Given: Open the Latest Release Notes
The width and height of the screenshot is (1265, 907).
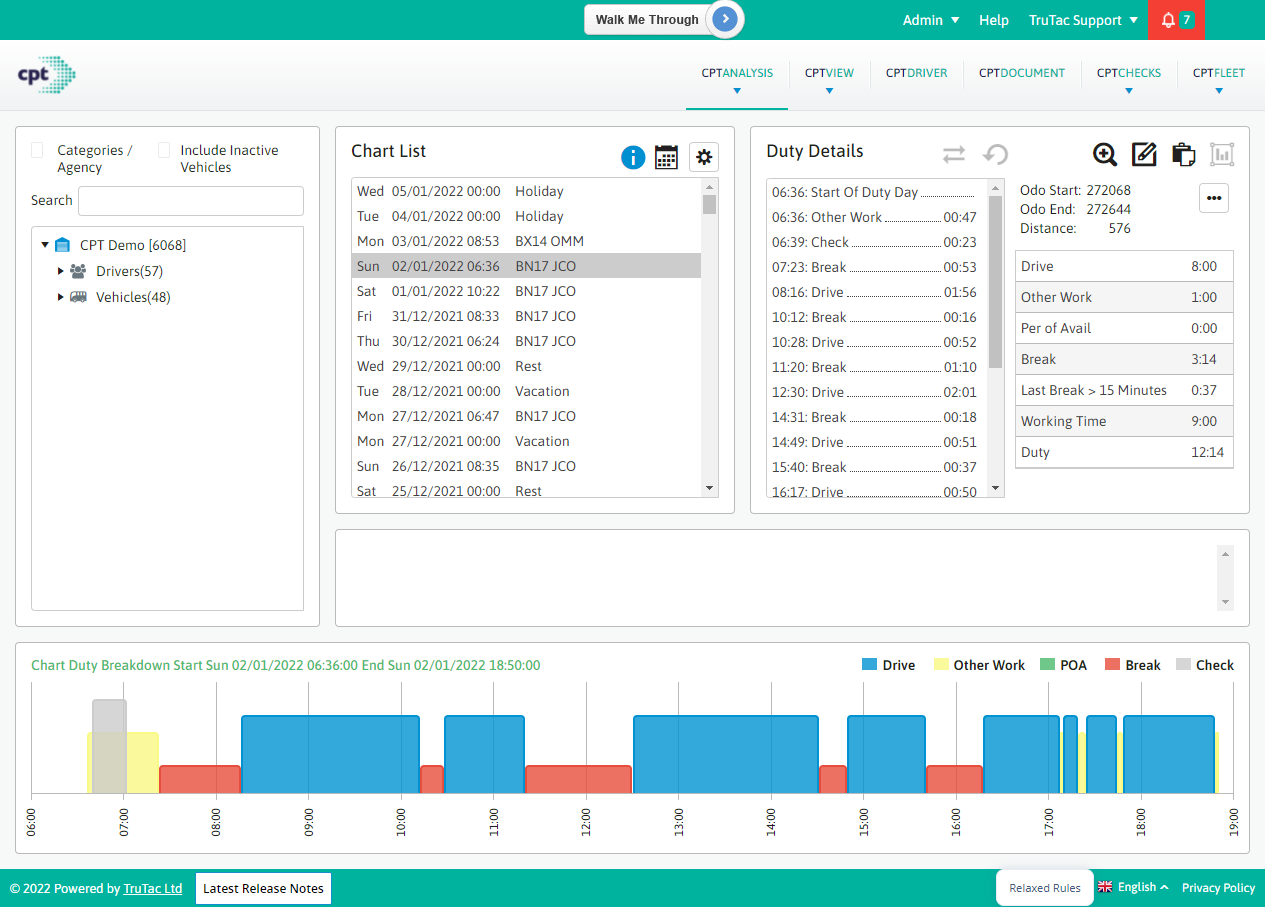Looking at the screenshot, I should coord(262,888).
